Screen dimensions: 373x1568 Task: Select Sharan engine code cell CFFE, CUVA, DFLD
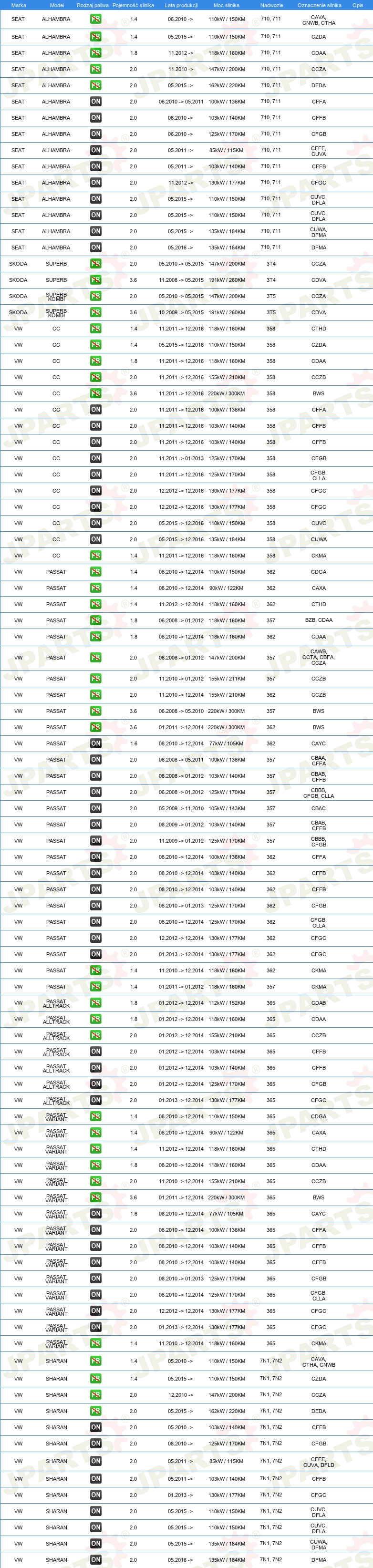point(319,1462)
